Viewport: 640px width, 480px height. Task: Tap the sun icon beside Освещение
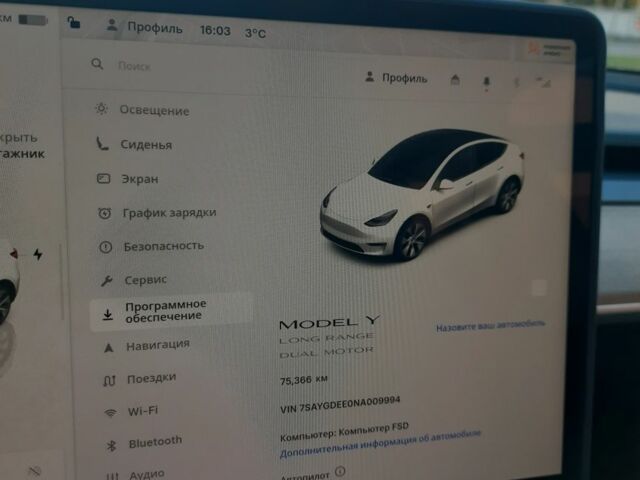[101, 109]
